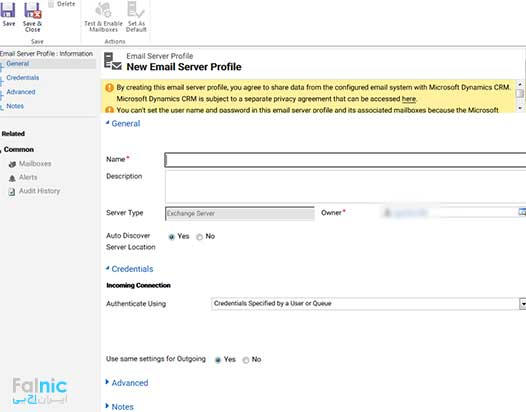
Task: Click into the Name input field
Action: 345,160
